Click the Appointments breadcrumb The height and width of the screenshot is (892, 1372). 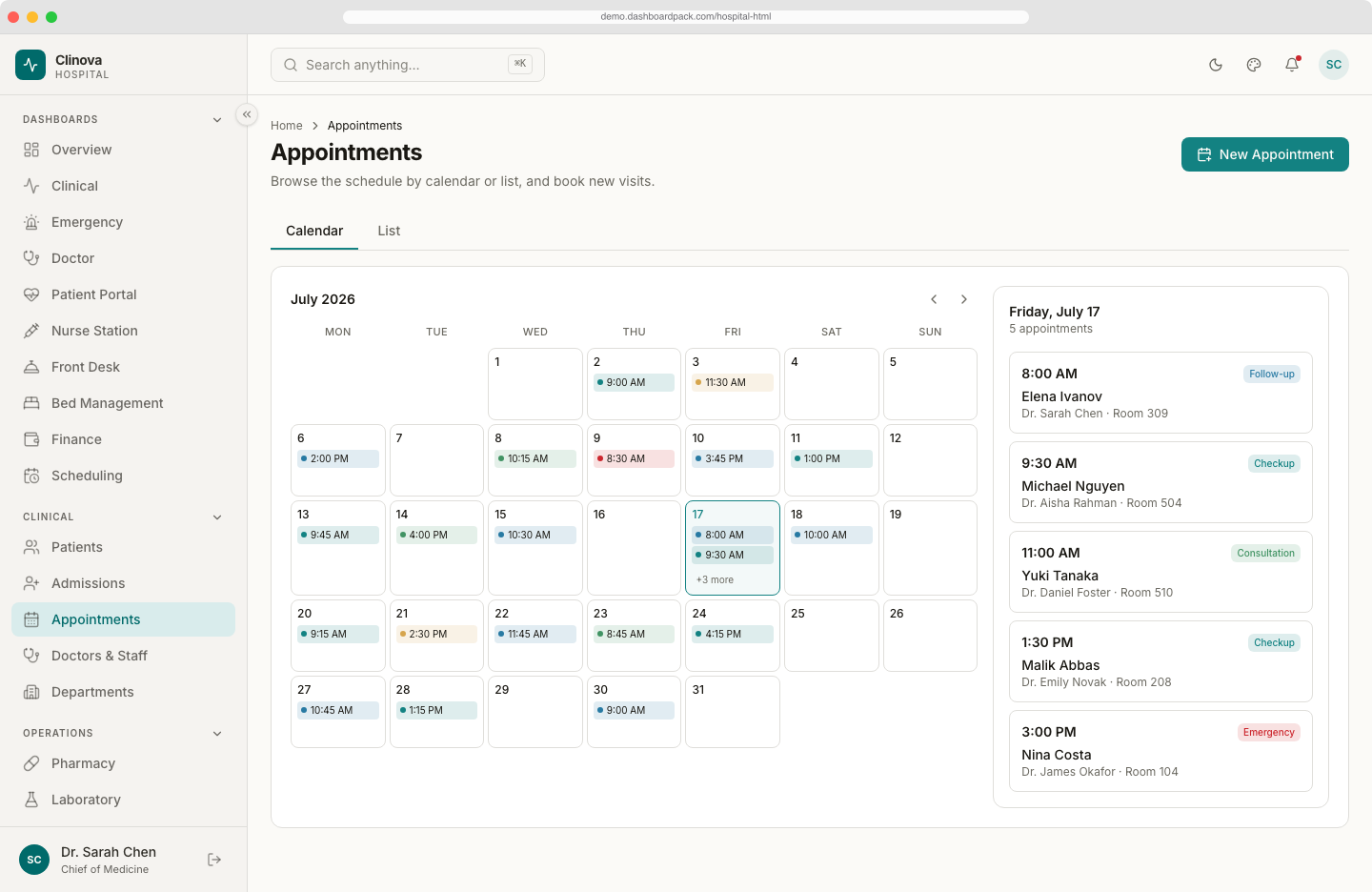tap(365, 126)
